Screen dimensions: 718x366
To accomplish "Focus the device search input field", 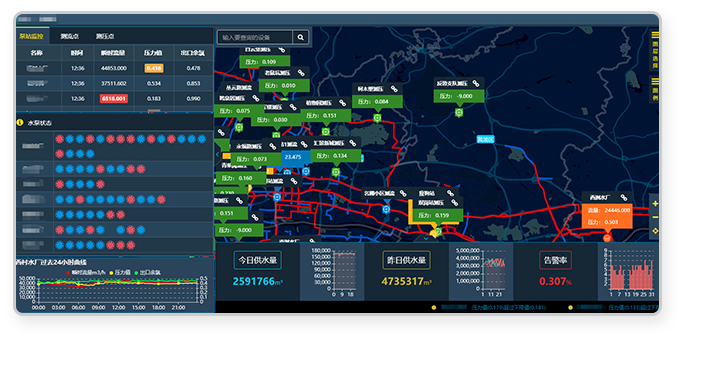I will [x=255, y=37].
